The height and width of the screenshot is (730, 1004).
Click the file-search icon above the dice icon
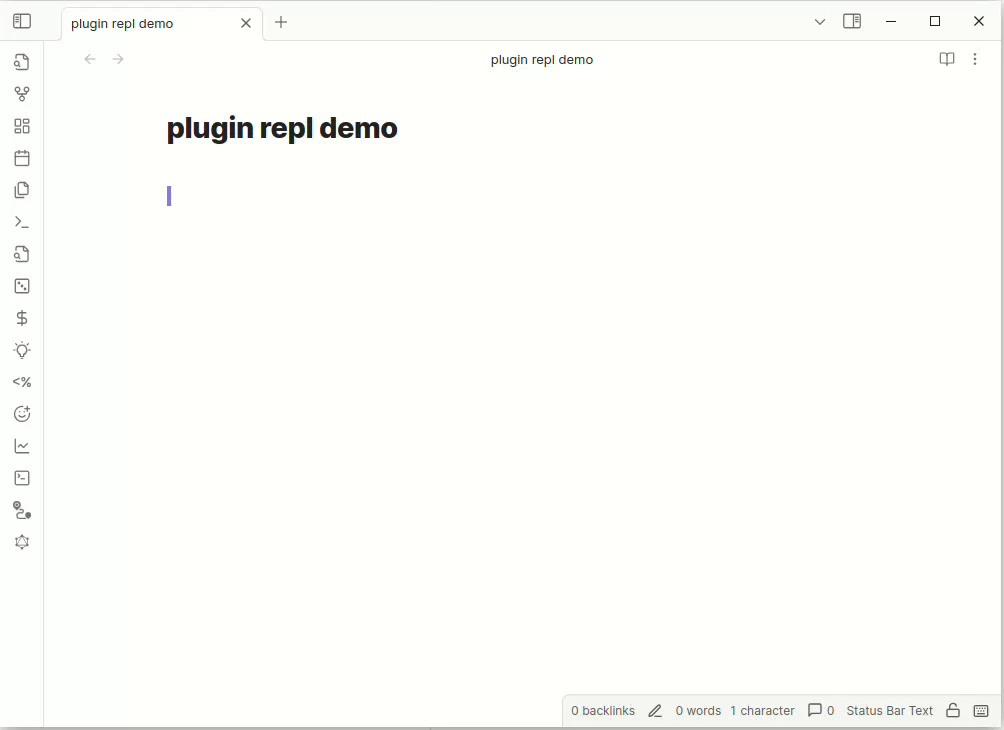[22, 254]
